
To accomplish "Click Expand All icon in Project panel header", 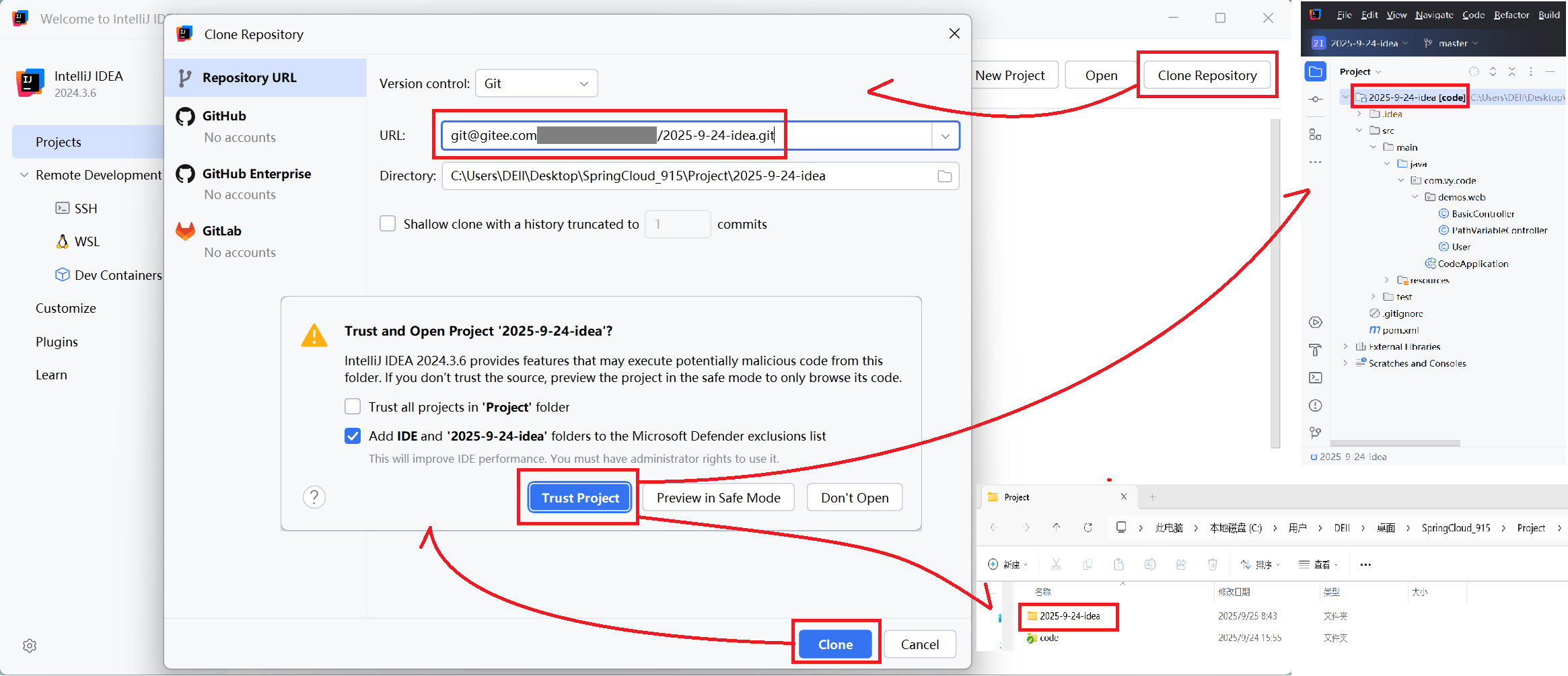I will coord(1493,72).
